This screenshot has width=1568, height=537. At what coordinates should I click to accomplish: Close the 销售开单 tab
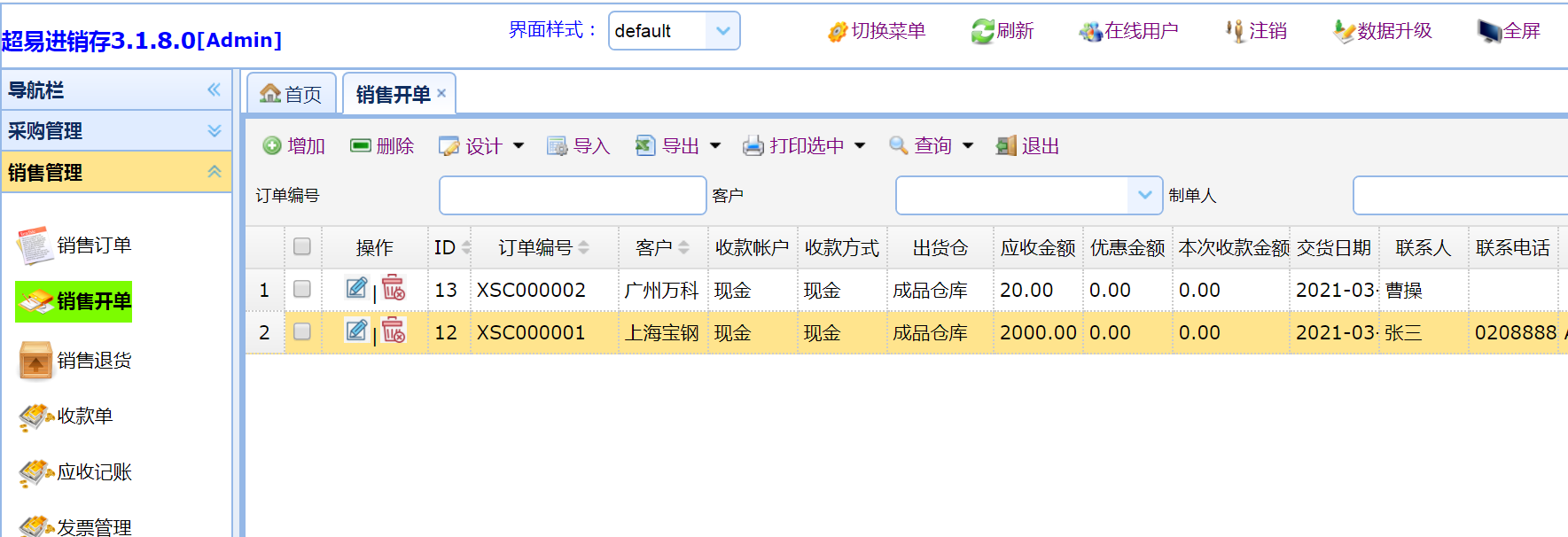pos(441,93)
